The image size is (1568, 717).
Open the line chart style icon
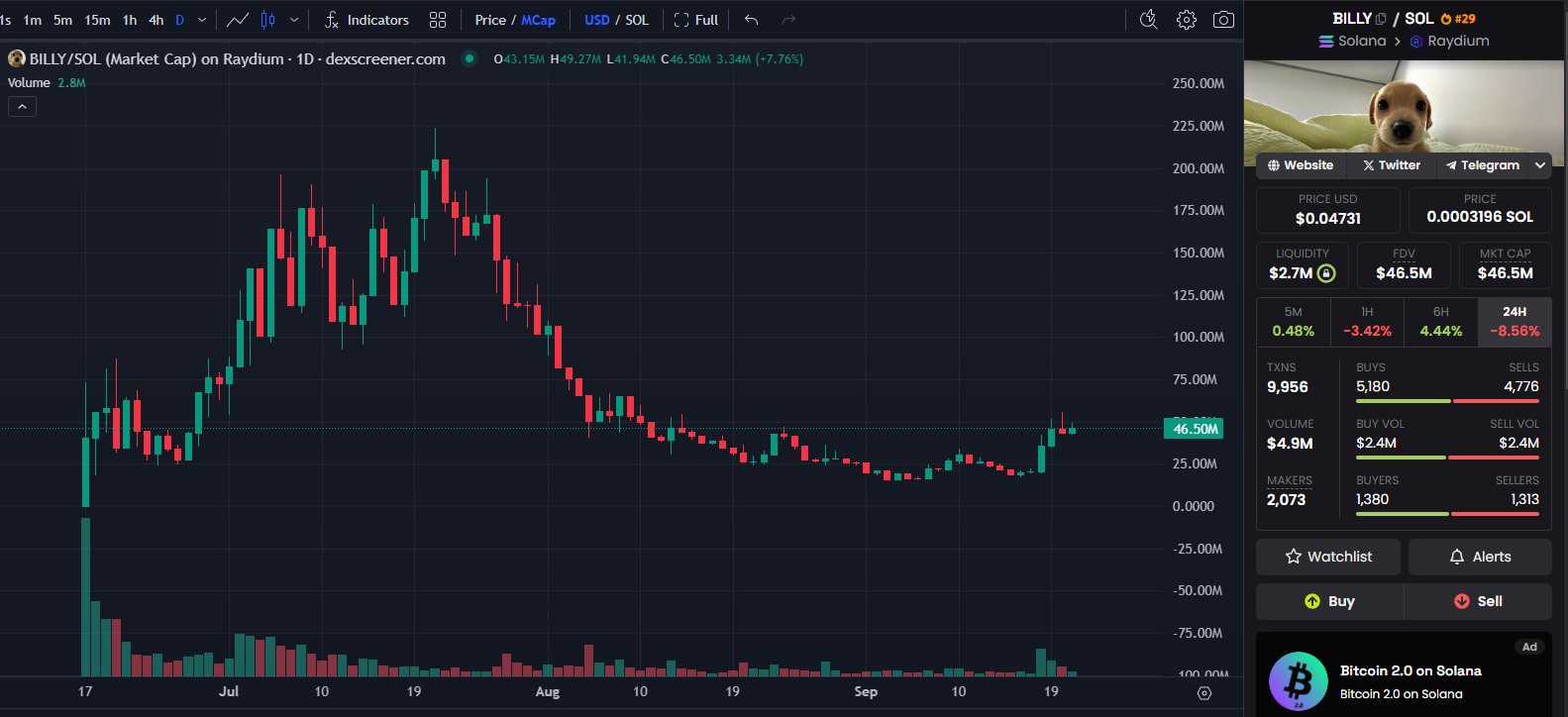click(x=238, y=20)
